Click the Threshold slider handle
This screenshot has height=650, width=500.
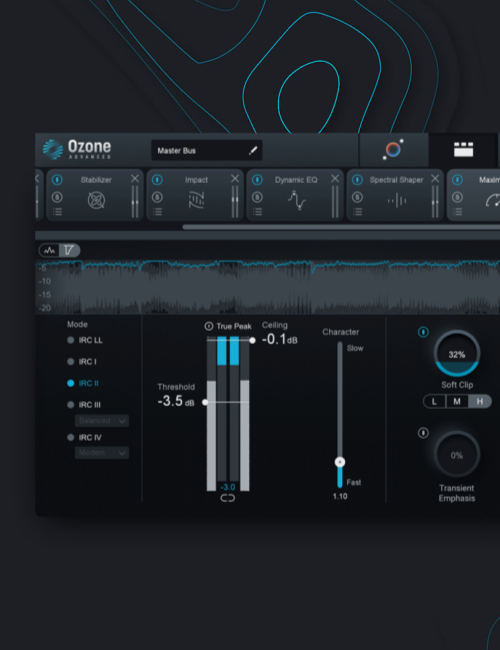tap(205, 402)
